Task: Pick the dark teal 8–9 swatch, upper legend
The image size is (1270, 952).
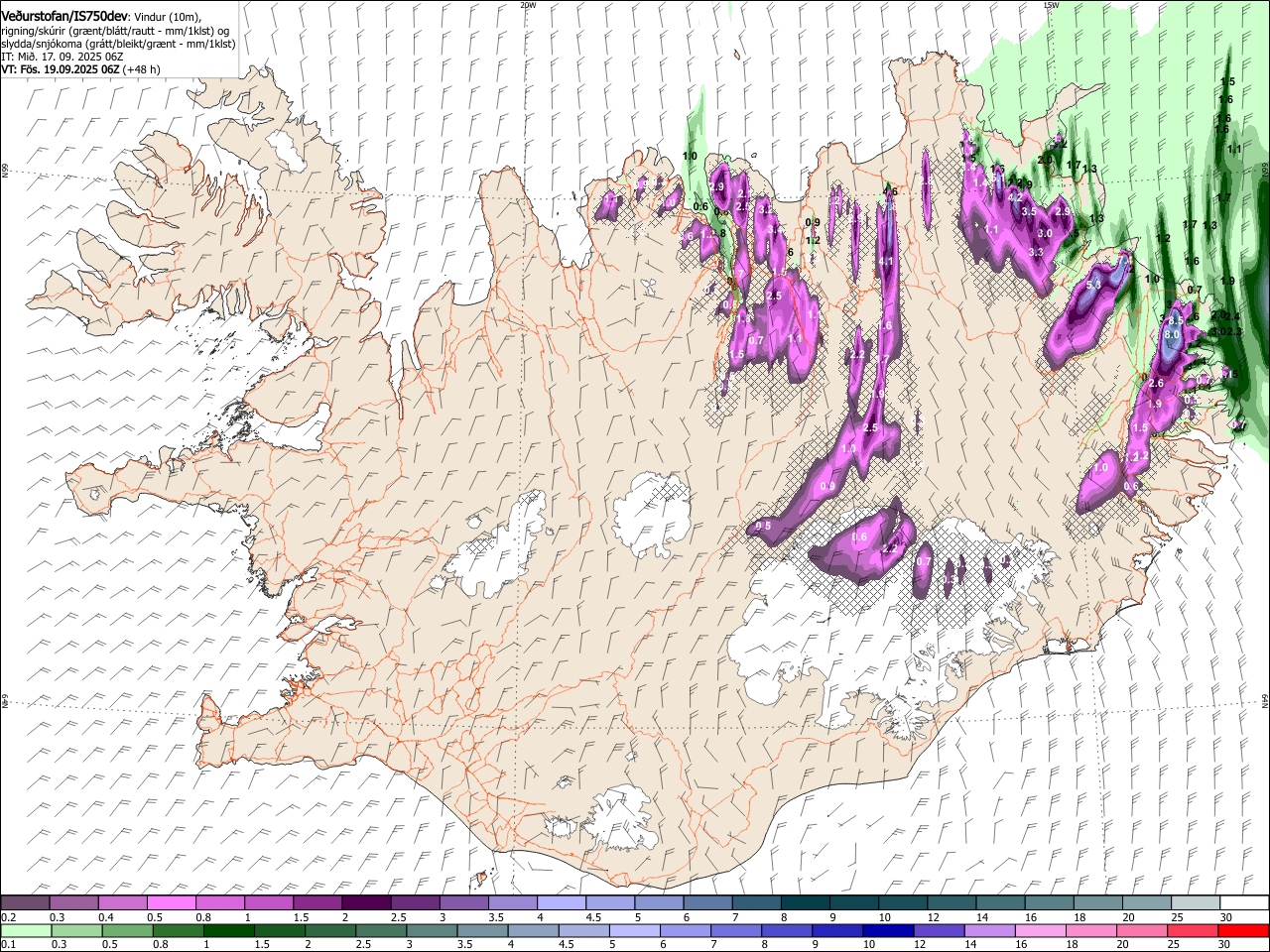Action: point(805,902)
